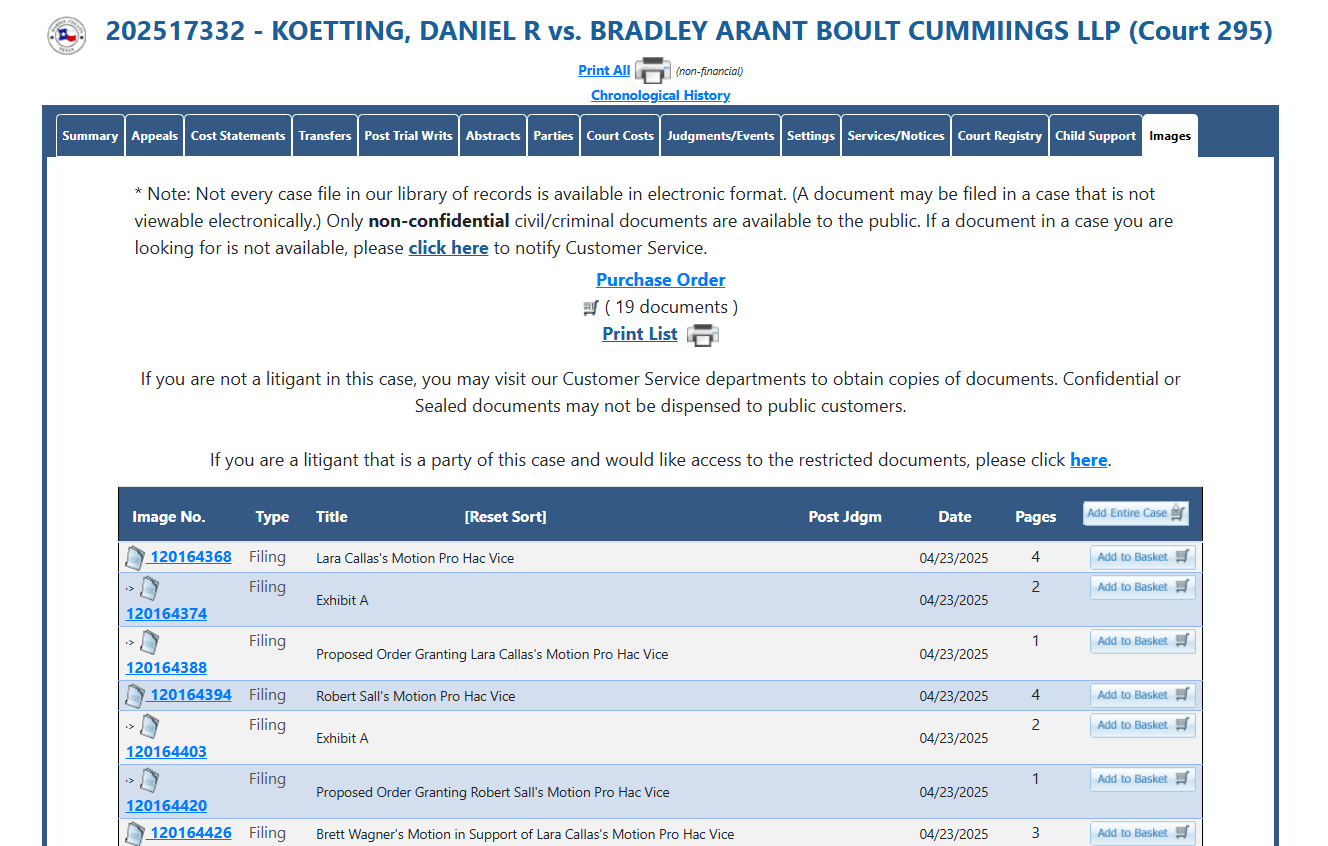Screen dimensions: 1328x846
Task: Click the county seal logo icon
Action: 67,35
